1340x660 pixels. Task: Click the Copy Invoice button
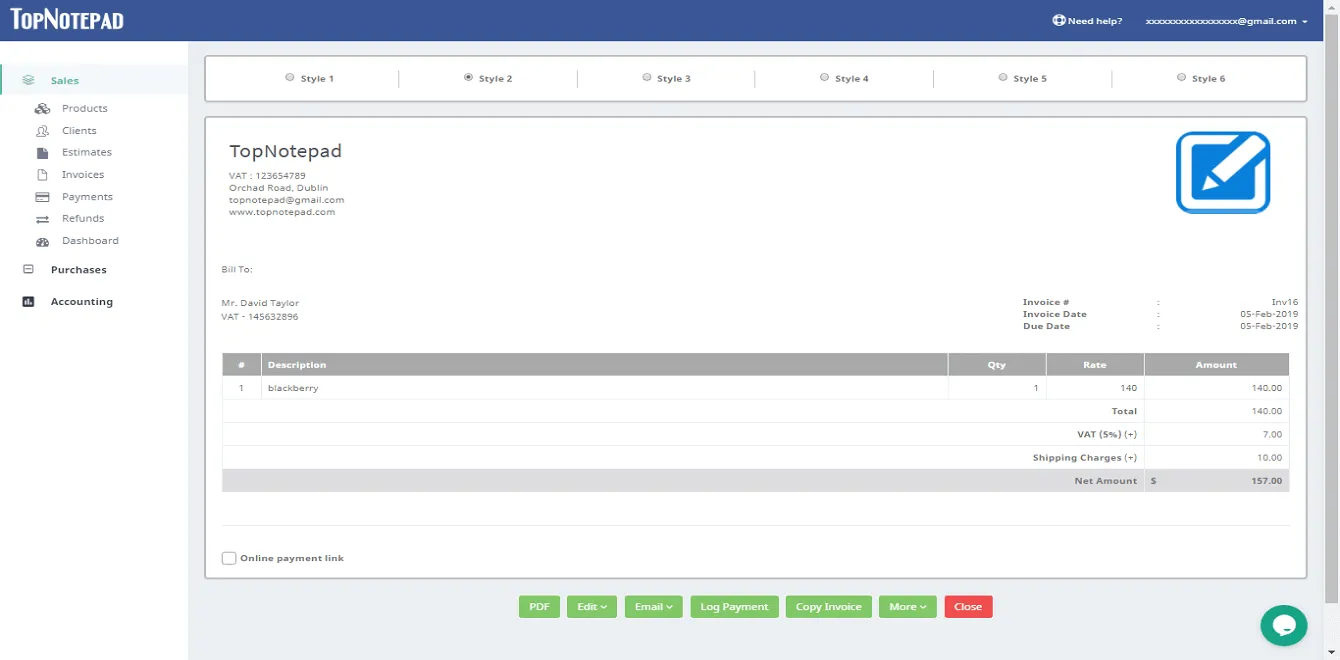[x=829, y=606]
